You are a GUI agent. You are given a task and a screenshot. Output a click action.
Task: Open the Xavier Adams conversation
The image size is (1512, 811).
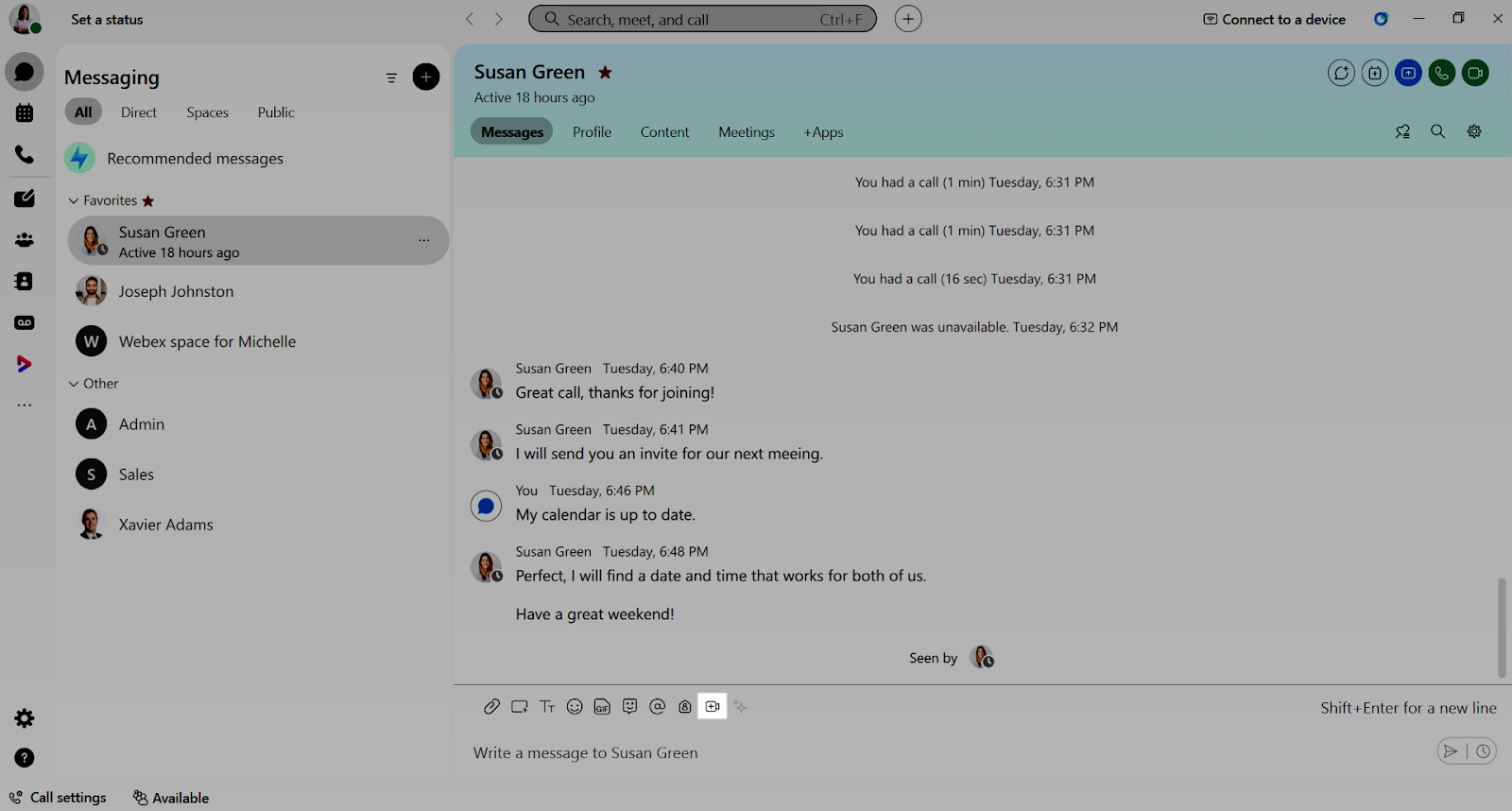(257, 525)
